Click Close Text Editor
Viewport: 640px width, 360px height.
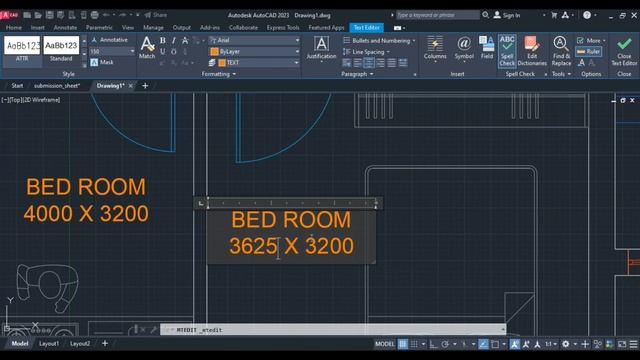624,51
